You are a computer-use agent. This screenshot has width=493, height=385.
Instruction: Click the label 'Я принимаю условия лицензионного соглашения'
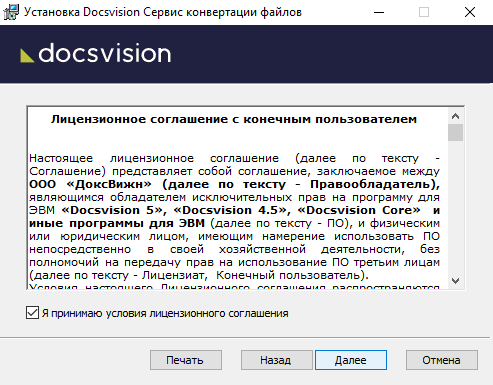click(165, 313)
